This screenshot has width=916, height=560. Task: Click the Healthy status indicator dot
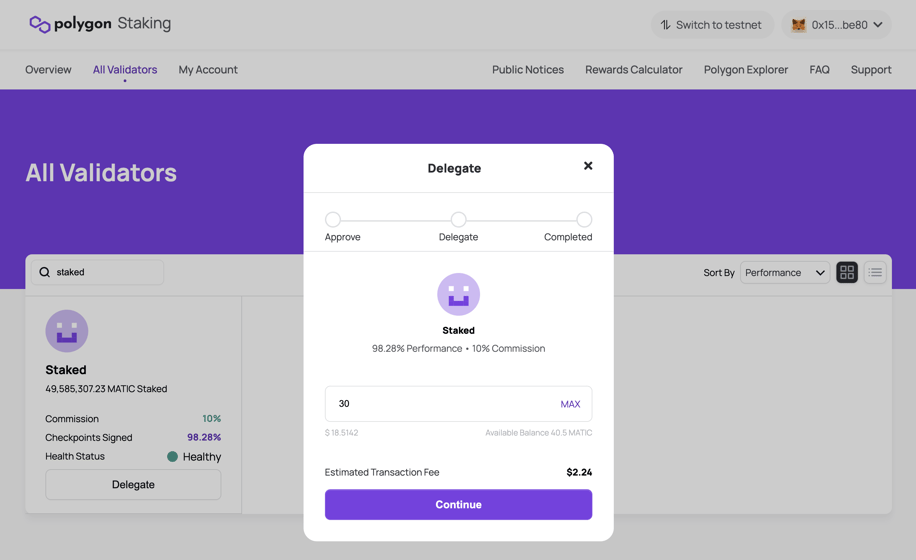(172, 457)
